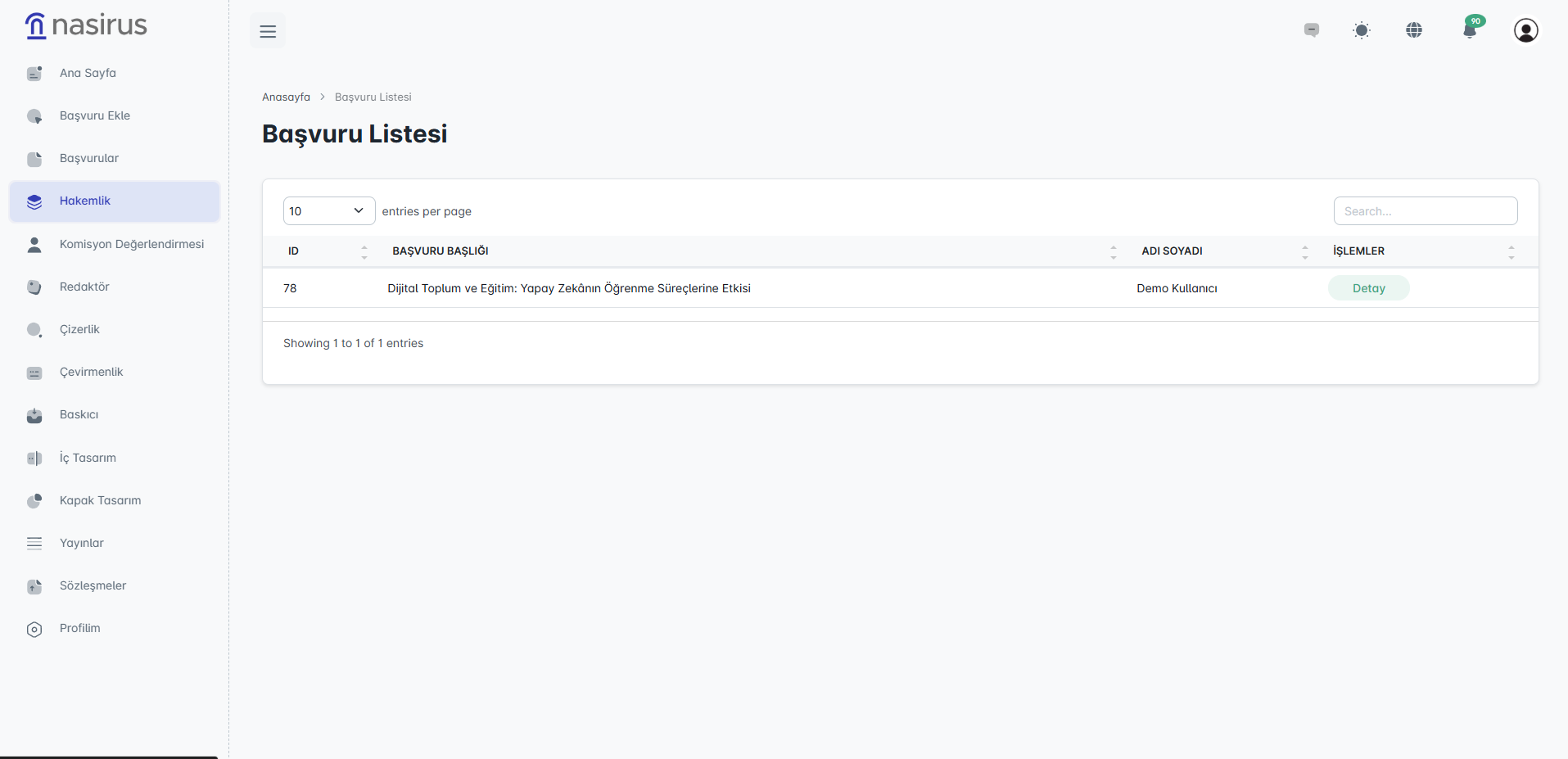Open the notifications bell
Viewport: 1568px width, 759px height.
[1471, 30]
